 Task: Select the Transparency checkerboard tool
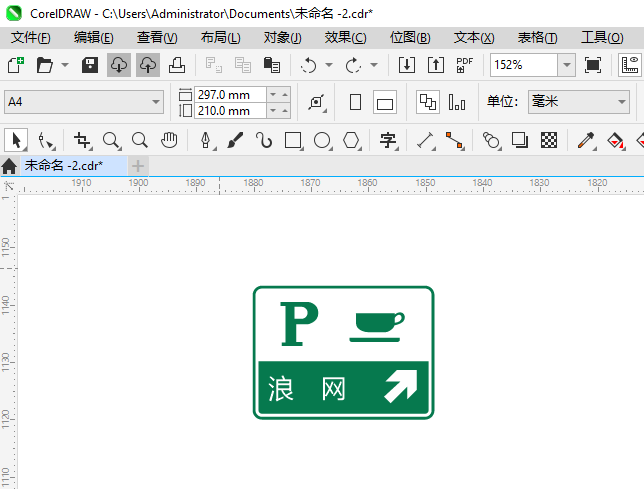pyautogui.click(x=549, y=140)
